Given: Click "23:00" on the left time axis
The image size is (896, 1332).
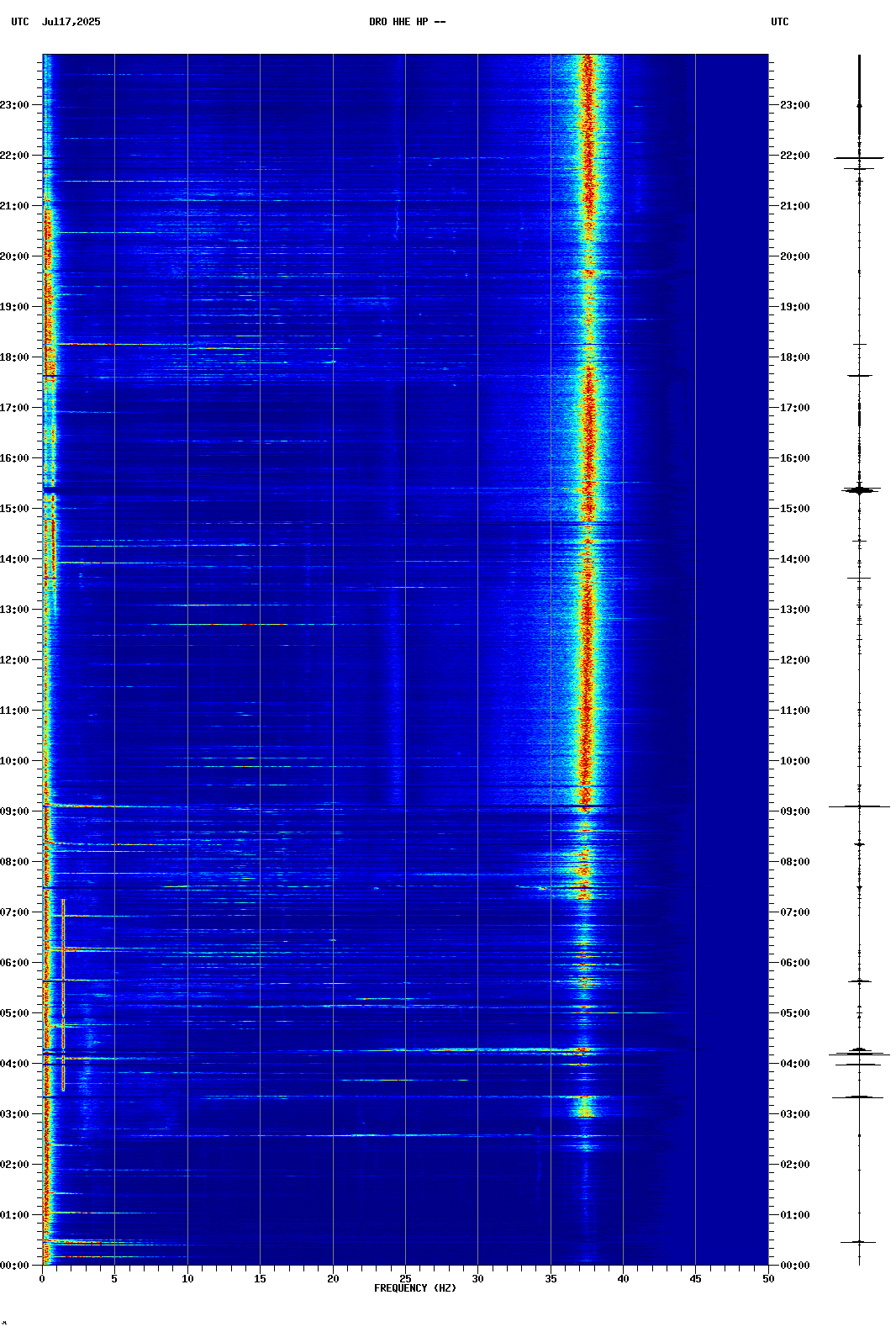Looking at the screenshot, I should [14, 105].
